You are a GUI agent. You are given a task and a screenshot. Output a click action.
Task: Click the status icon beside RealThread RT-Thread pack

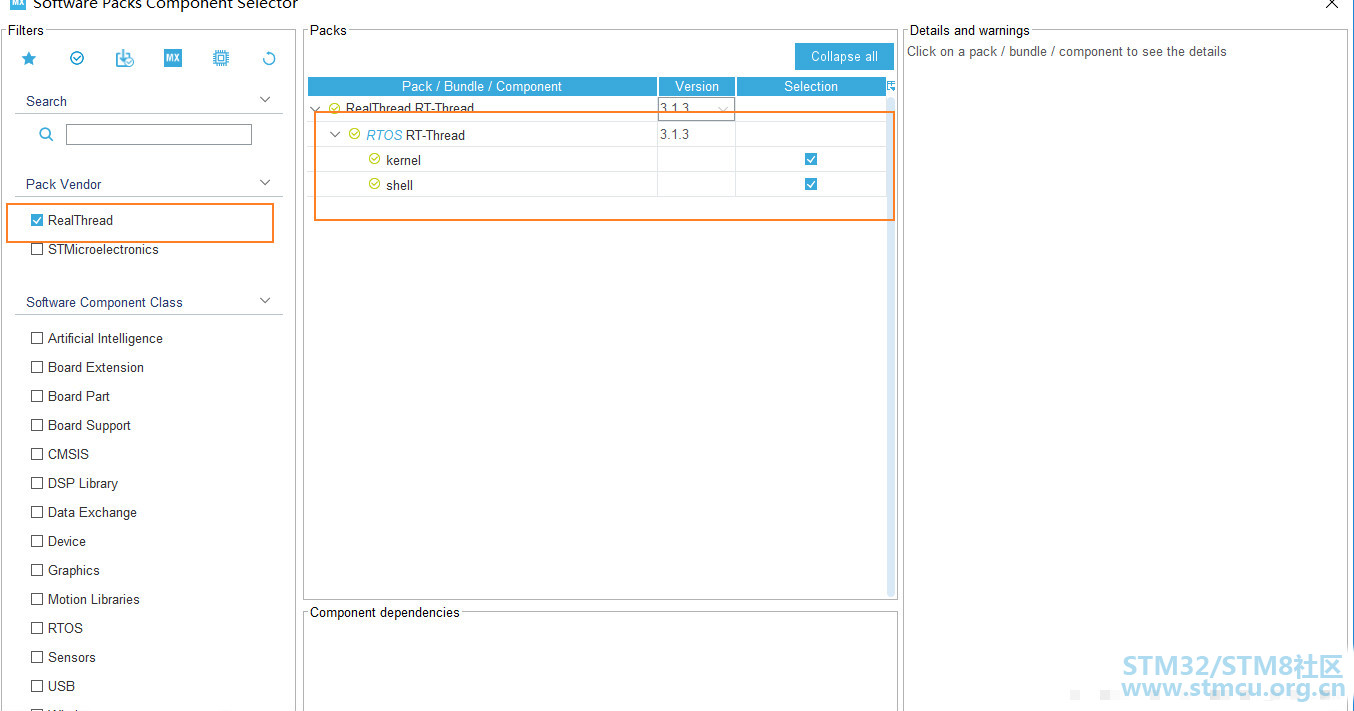[334, 108]
